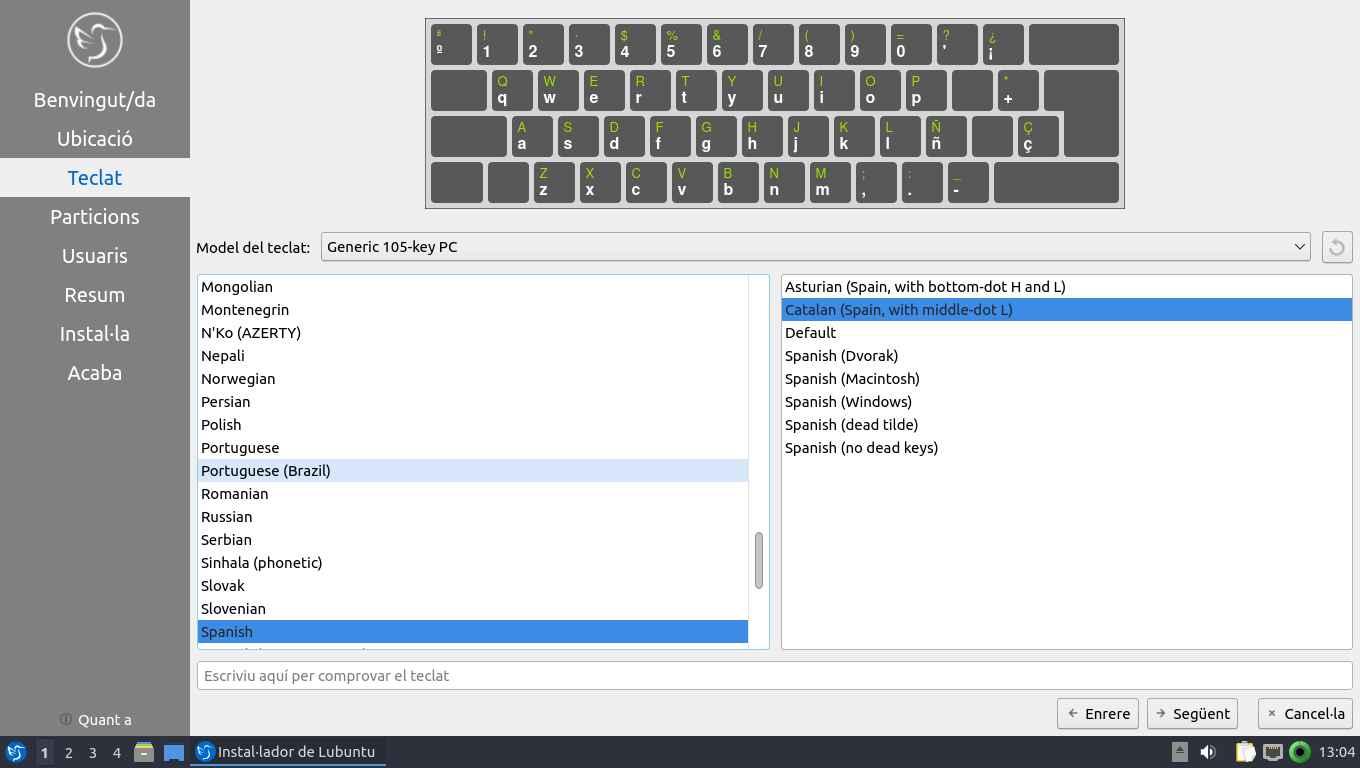Open the volume control tray icon
The width and height of the screenshot is (1360, 768).
(x=1208, y=752)
